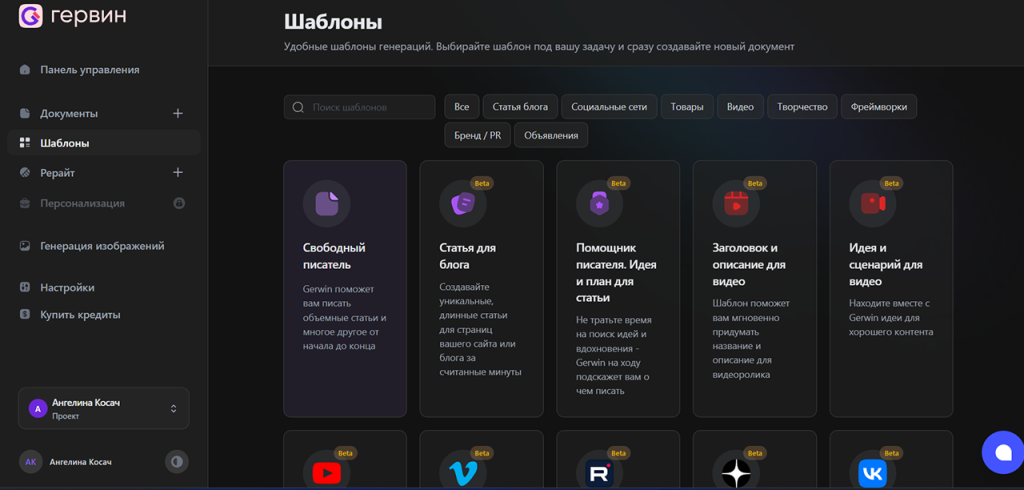Open Генерация изображений in sidebar
Viewport: 1024px width, 490px height.
101,246
